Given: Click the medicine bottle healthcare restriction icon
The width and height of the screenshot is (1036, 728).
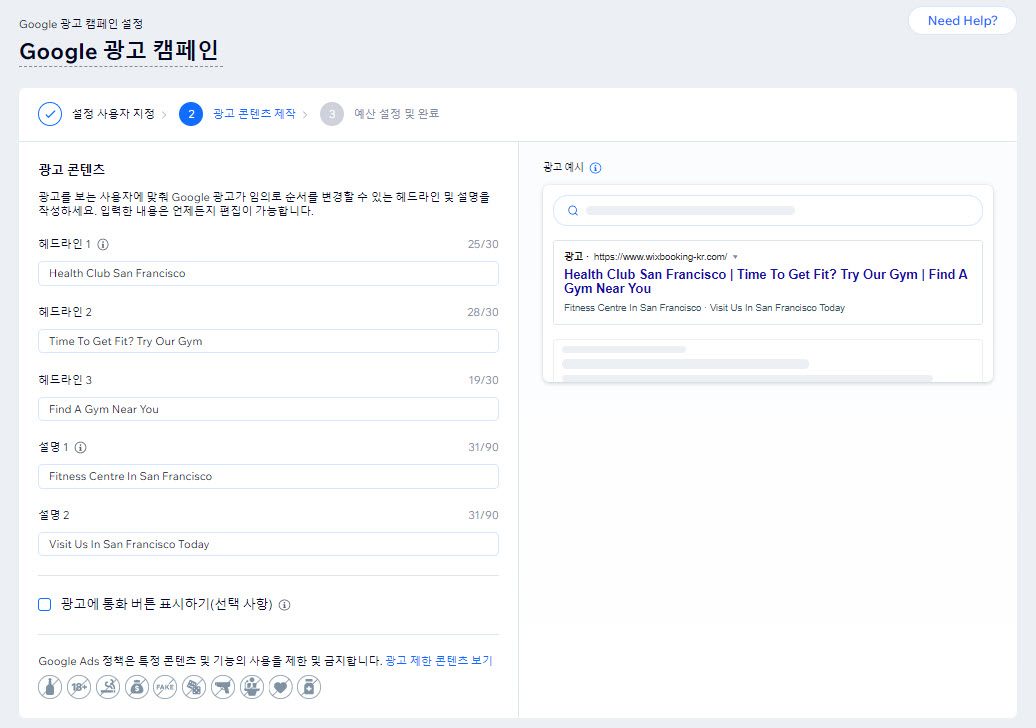Looking at the screenshot, I should coord(309,687).
